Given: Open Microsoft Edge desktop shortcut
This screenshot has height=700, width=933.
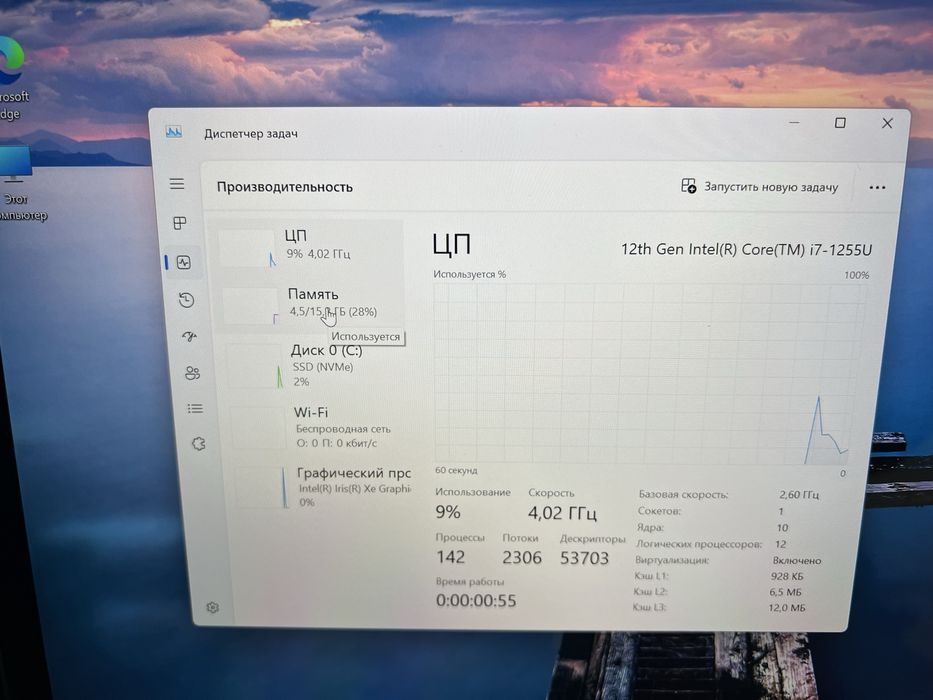Looking at the screenshot, I should tap(11, 77).
